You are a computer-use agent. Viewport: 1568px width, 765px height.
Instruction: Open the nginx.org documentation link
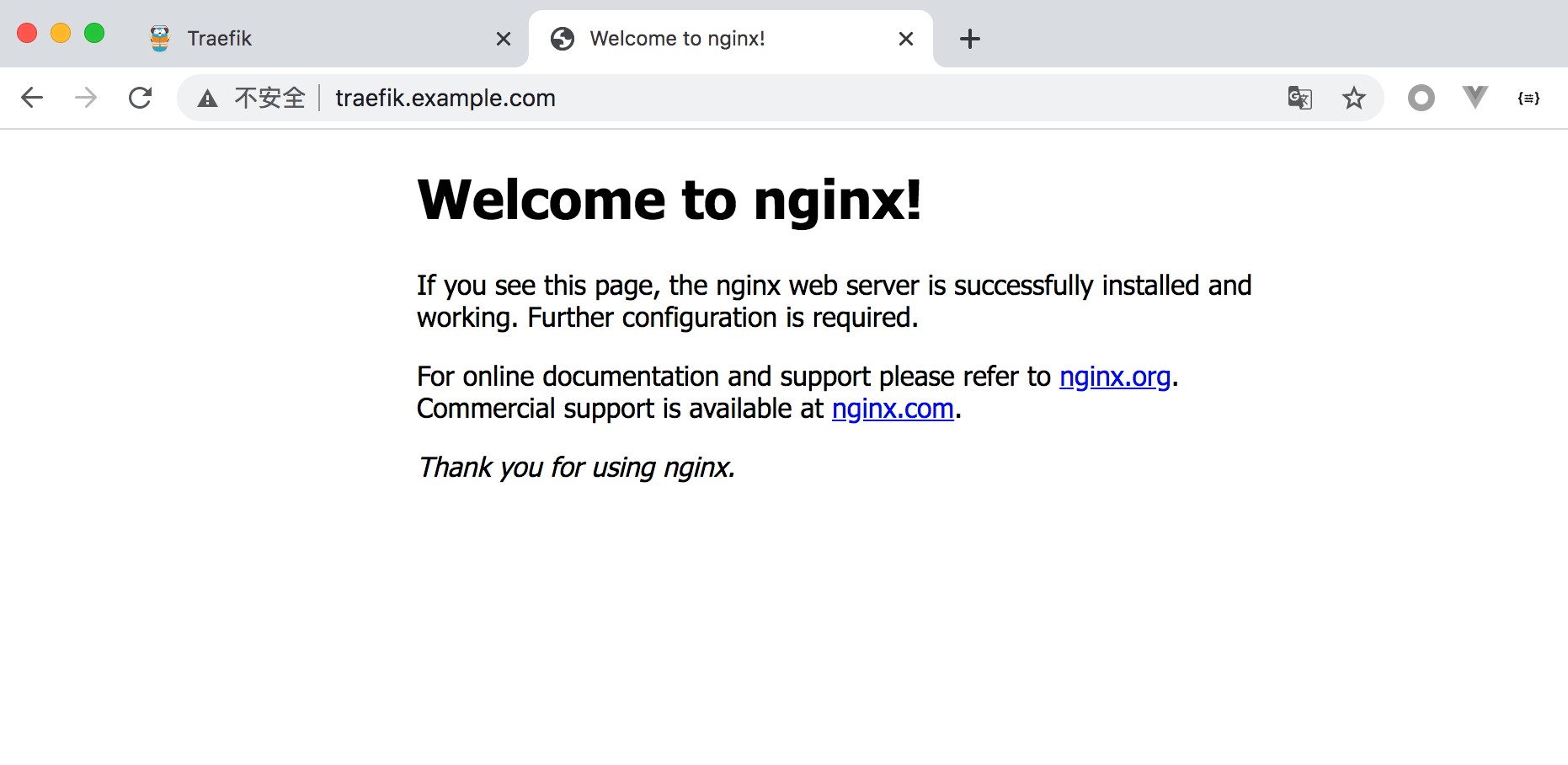(1115, 377)
